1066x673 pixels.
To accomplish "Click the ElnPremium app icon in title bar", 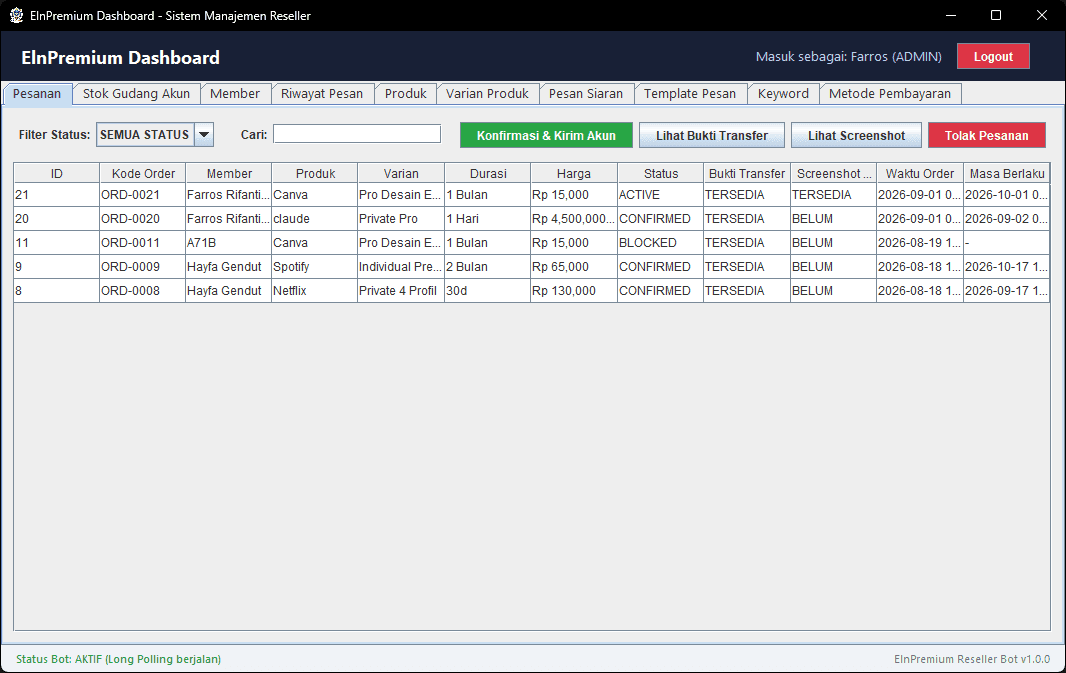I will click(x=16, y=15).
